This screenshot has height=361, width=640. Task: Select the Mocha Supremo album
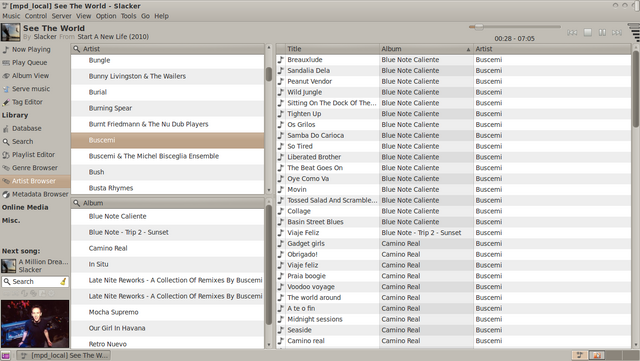pos(167,312)
